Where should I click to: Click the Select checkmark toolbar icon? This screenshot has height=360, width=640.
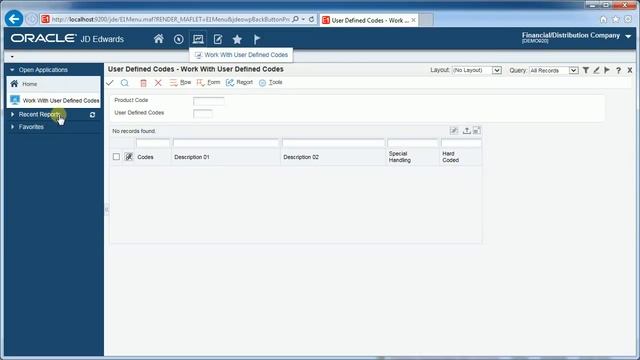click(110, 83)
